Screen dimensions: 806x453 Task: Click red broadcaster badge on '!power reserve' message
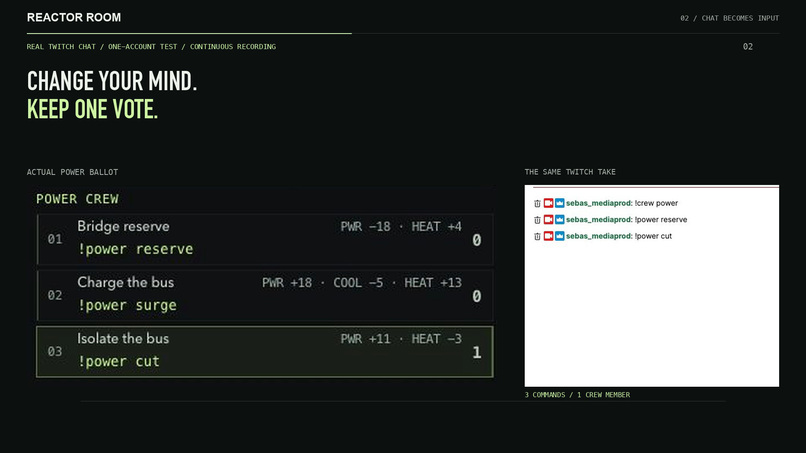click(x=548, y=220)
